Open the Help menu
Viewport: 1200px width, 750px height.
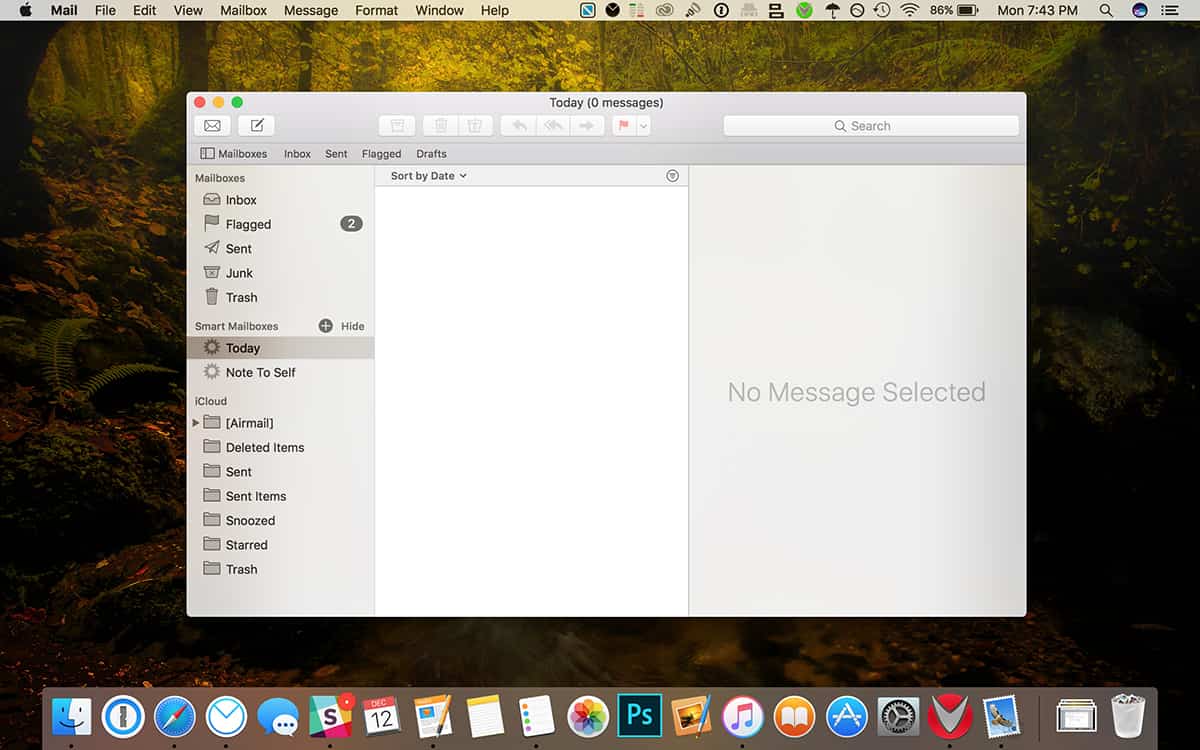click(495, 10)
